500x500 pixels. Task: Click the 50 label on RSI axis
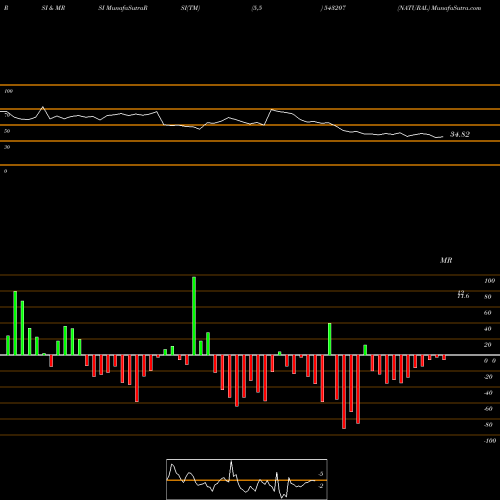point(7,131)
